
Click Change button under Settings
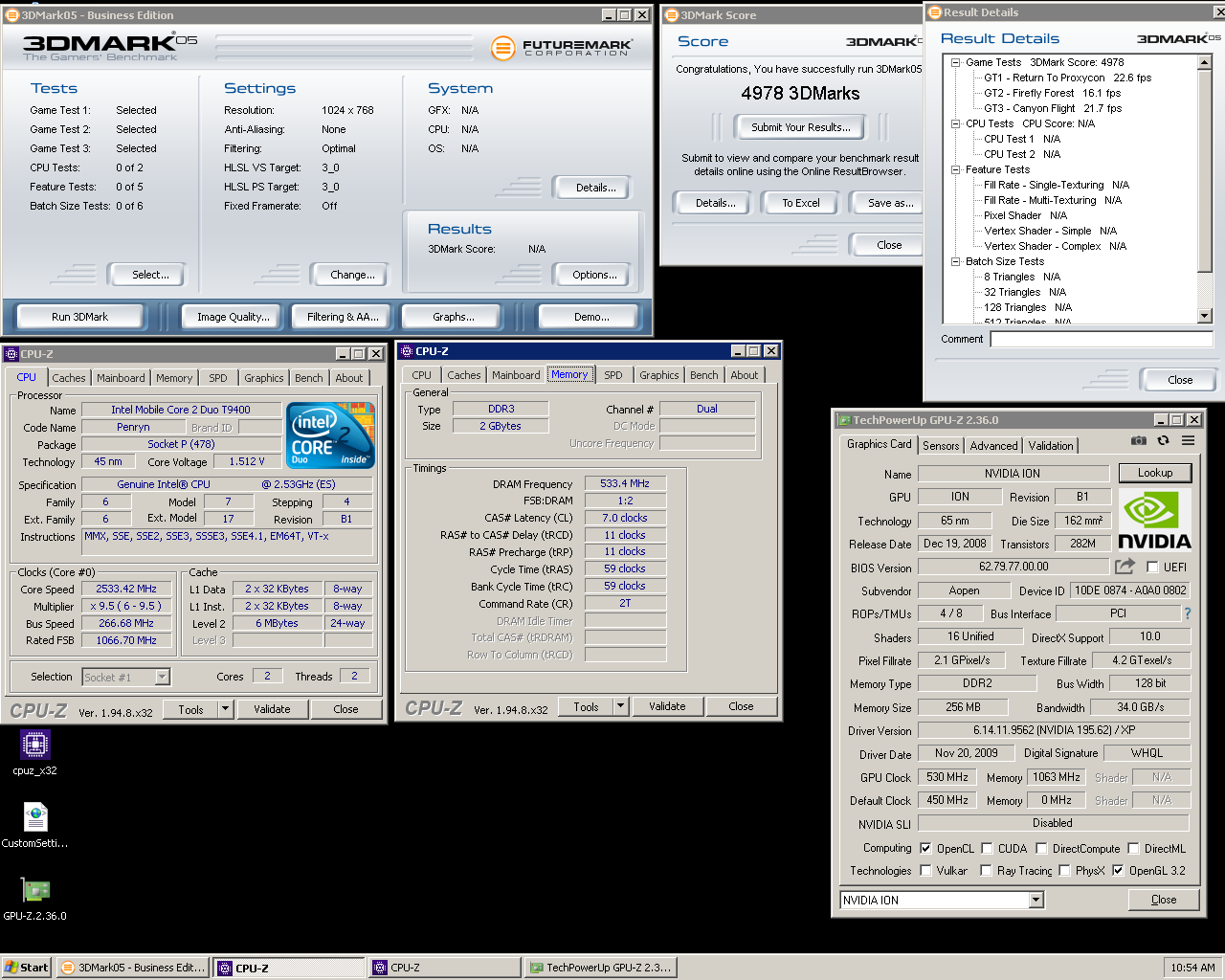(352, 275)
